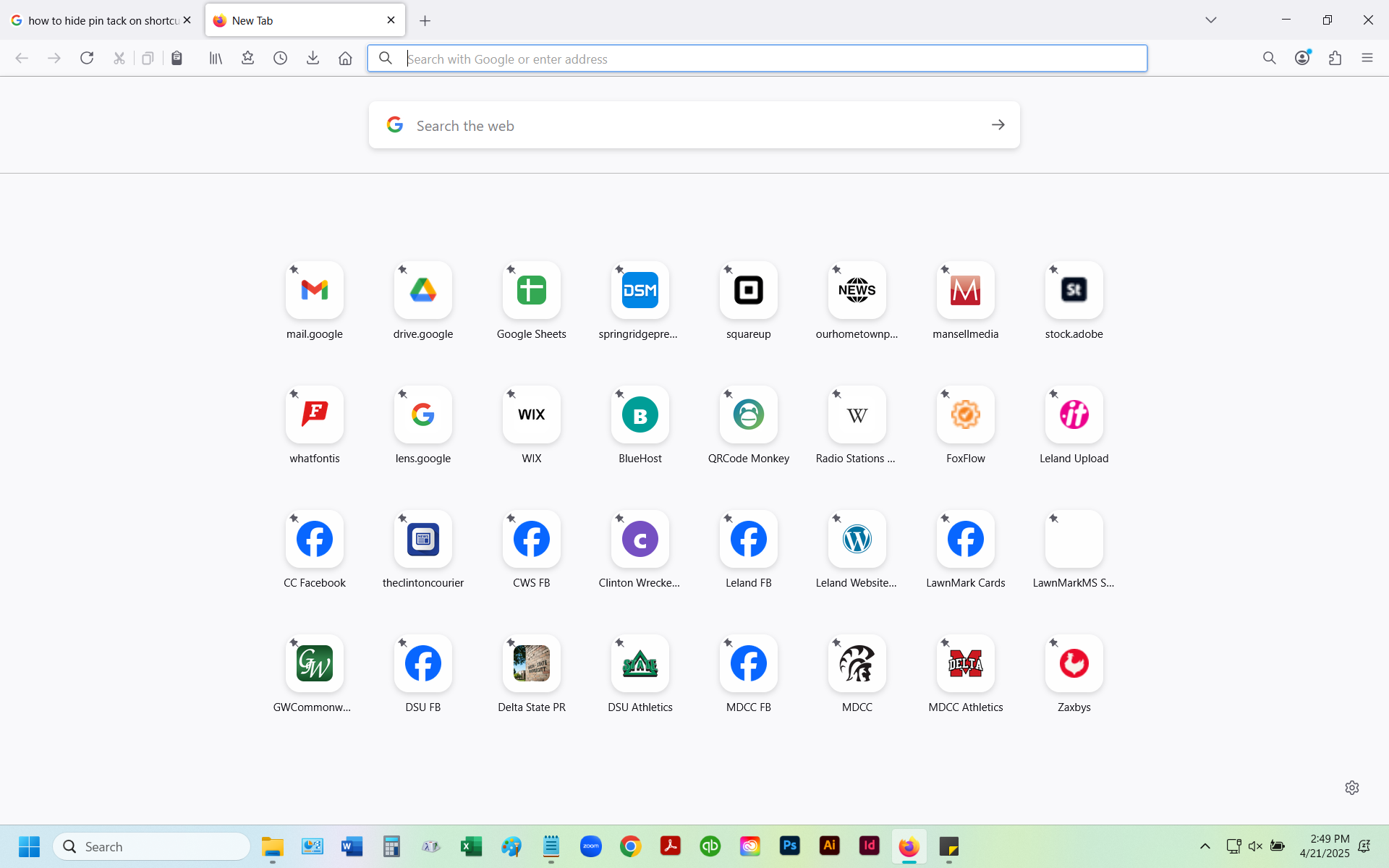The width and height of the screenshot is (1389, 868).
Task: Focus the address bar field
Action: click(x=757, y=59)
